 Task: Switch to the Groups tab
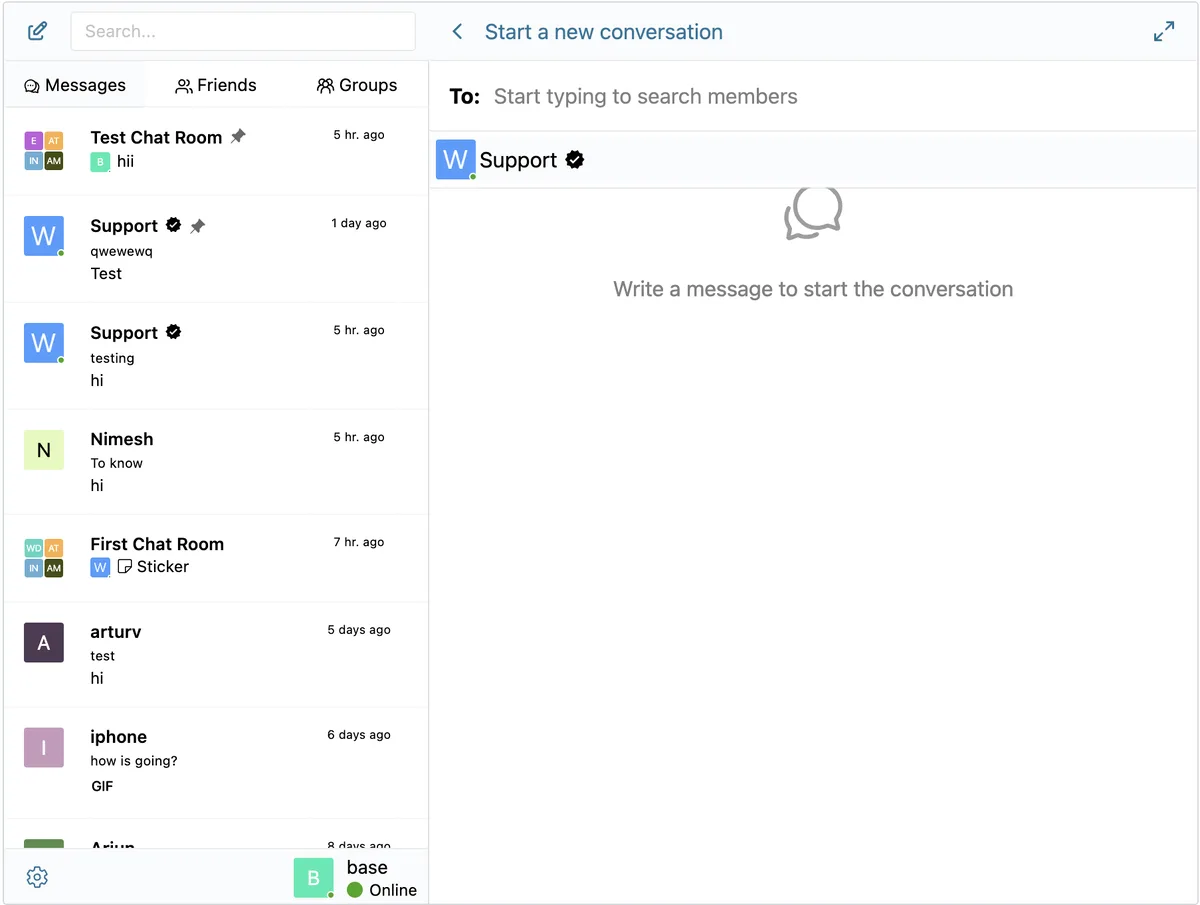tap(357, 85)
